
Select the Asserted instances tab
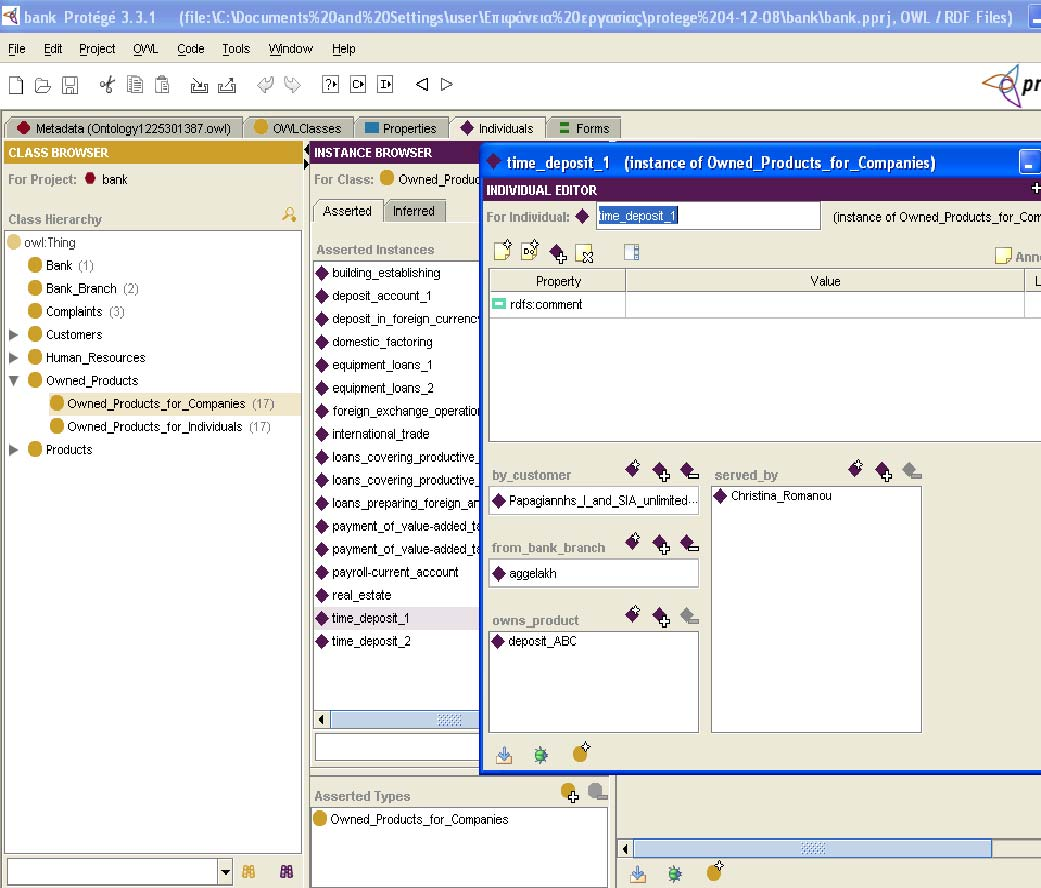pos(347,211)
